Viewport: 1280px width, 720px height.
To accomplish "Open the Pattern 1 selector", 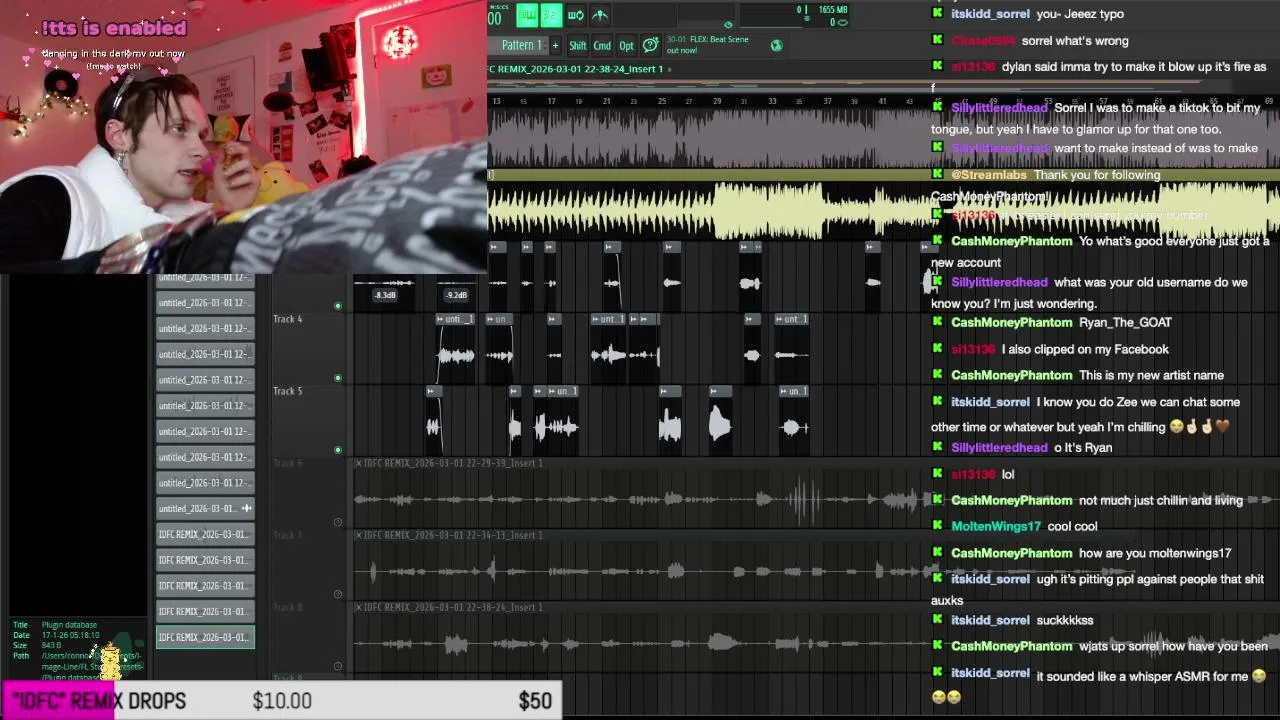I will [521, 45].
